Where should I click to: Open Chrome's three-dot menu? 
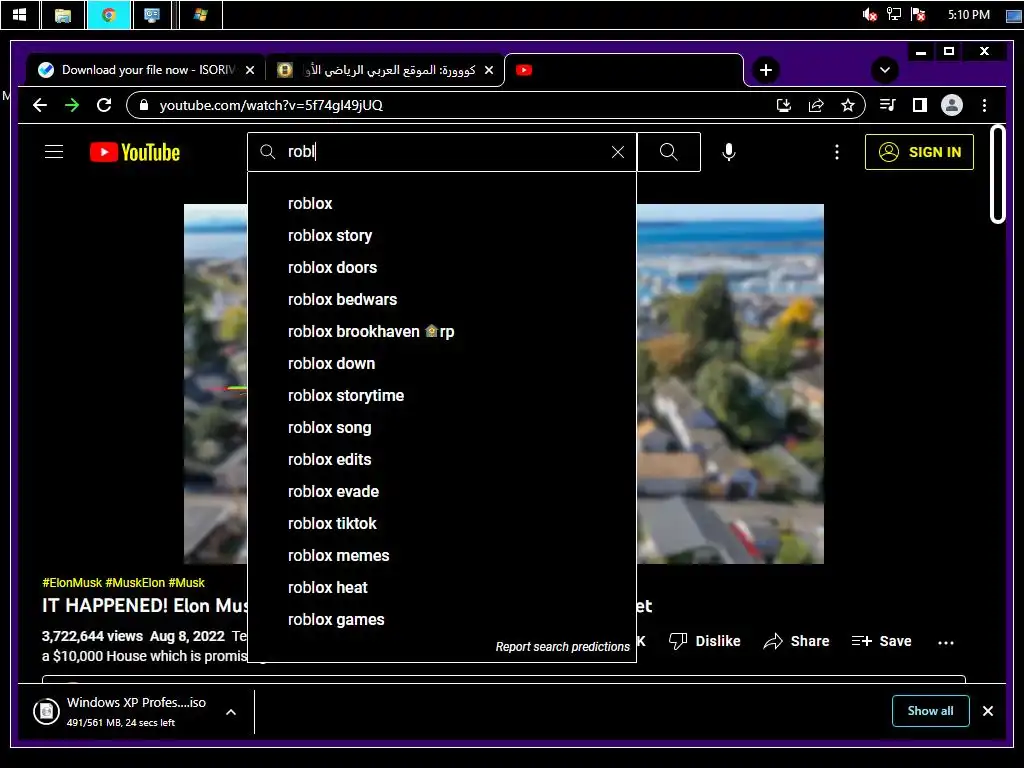tap(984, 105)
